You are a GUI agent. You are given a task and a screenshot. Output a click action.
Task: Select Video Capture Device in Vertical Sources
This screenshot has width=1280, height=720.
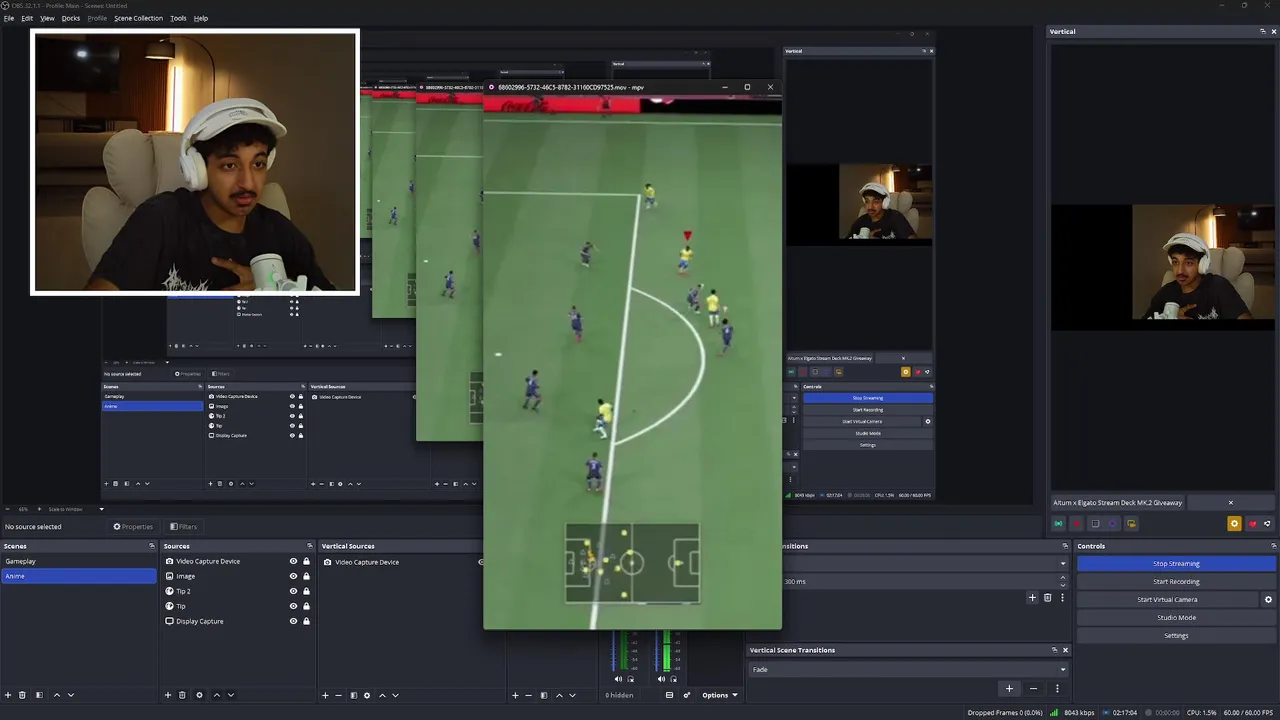[x=367, y=562]
